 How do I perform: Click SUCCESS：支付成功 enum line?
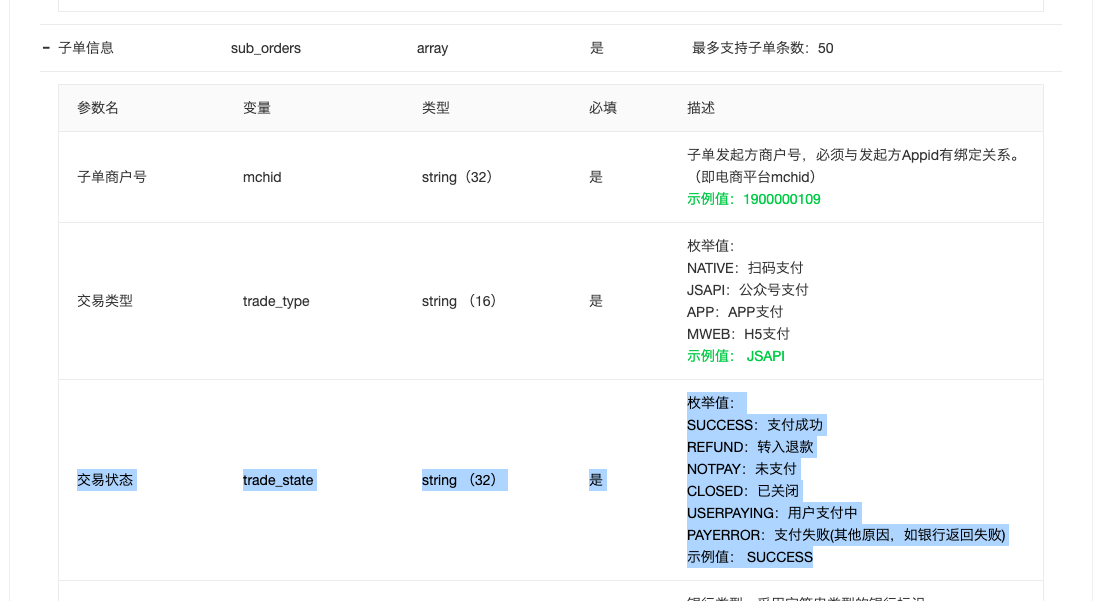[x=755, y=425]
